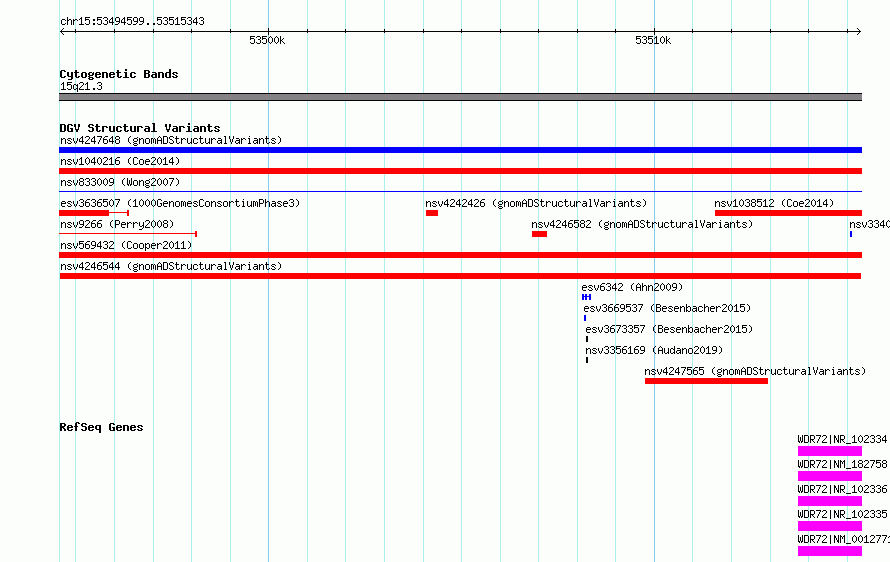
Task: Select the magenta bar under WDR72|NR_102335
Action: point(830,526)
